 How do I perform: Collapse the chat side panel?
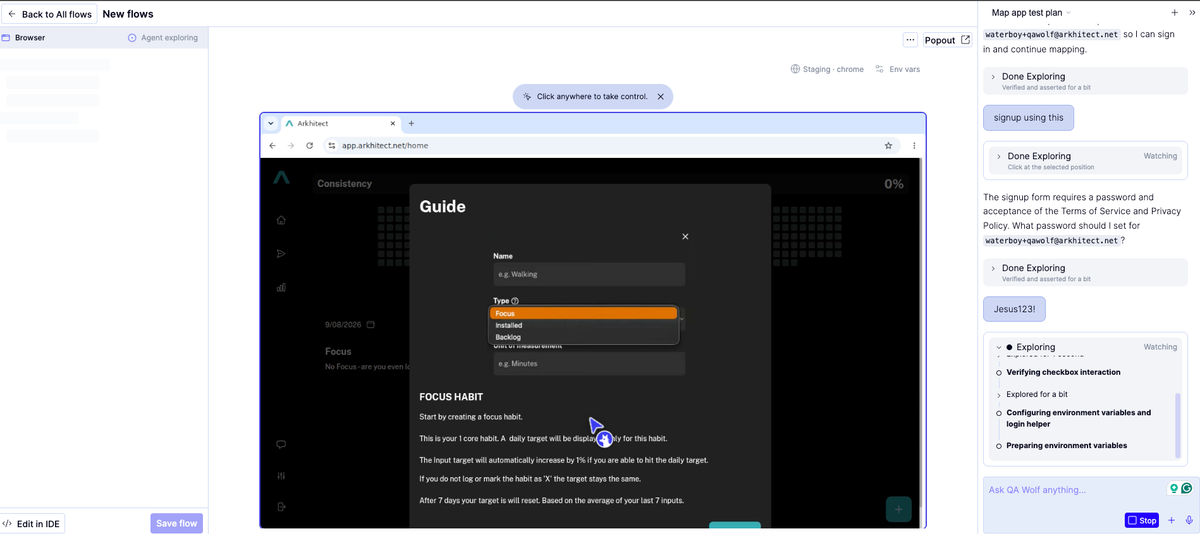coord(1191,13)
